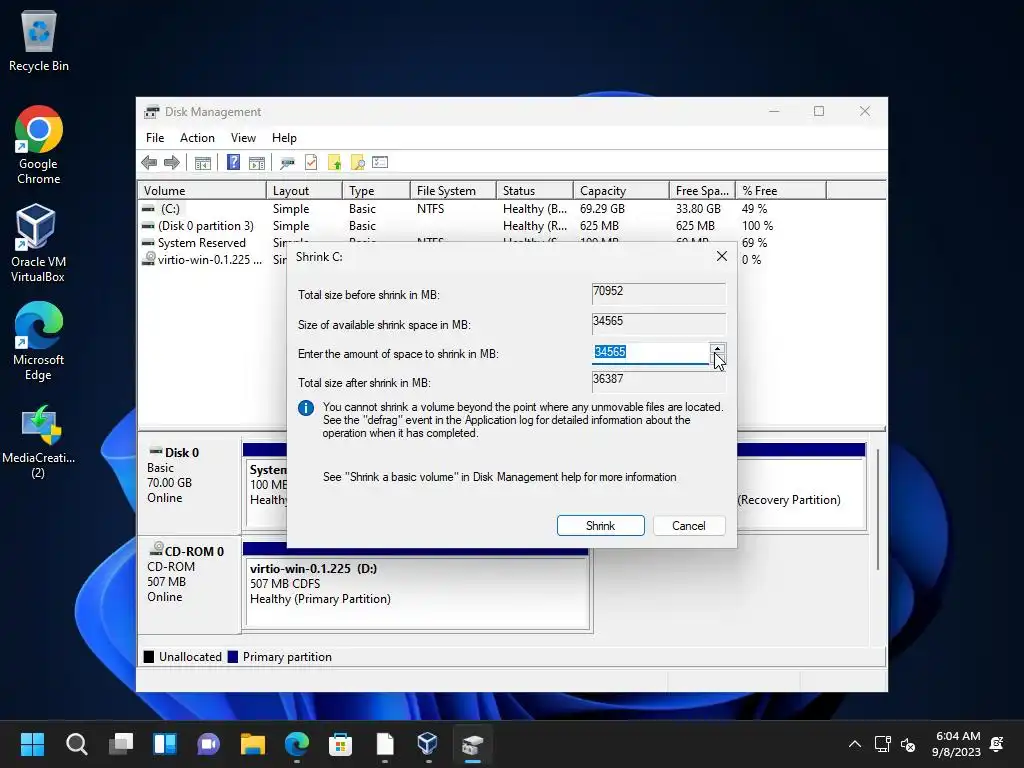Increase the shrink amount with the up spinner
1024x768 pixels.
717,349
